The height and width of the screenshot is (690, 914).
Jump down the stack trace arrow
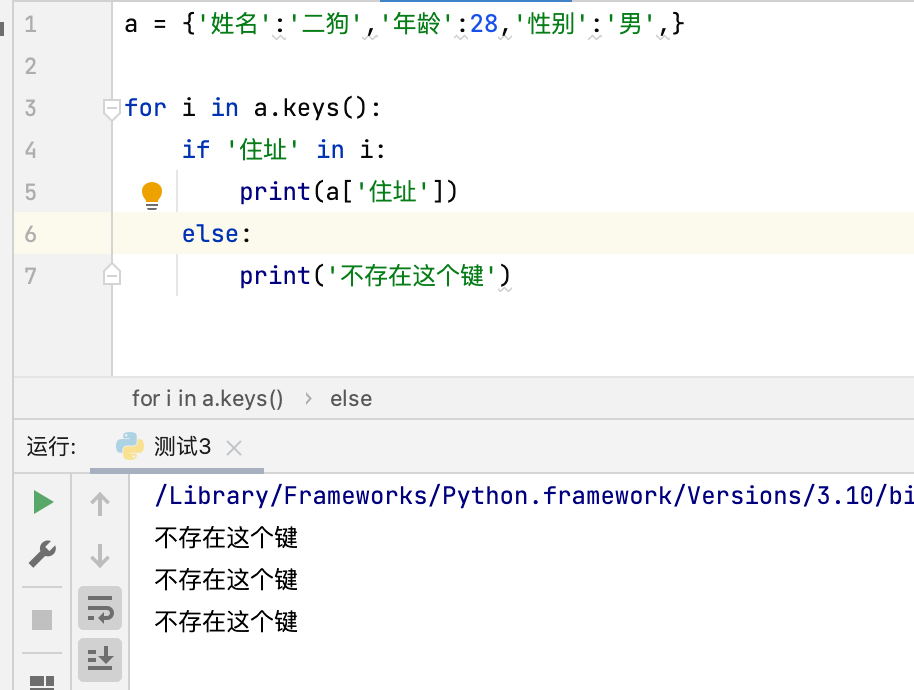pyautogui.click(x=100, y=556)
